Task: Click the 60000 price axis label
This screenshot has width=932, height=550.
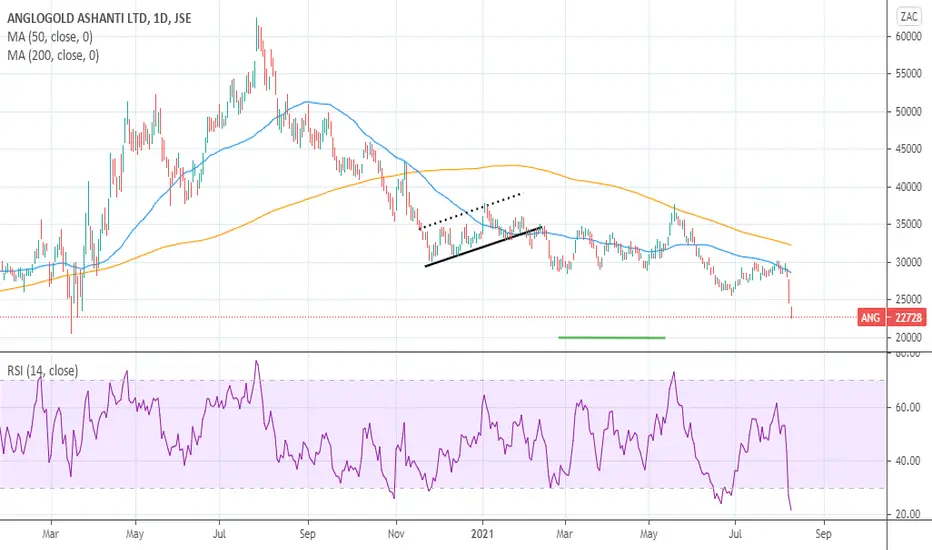Action: click(908, 36)
